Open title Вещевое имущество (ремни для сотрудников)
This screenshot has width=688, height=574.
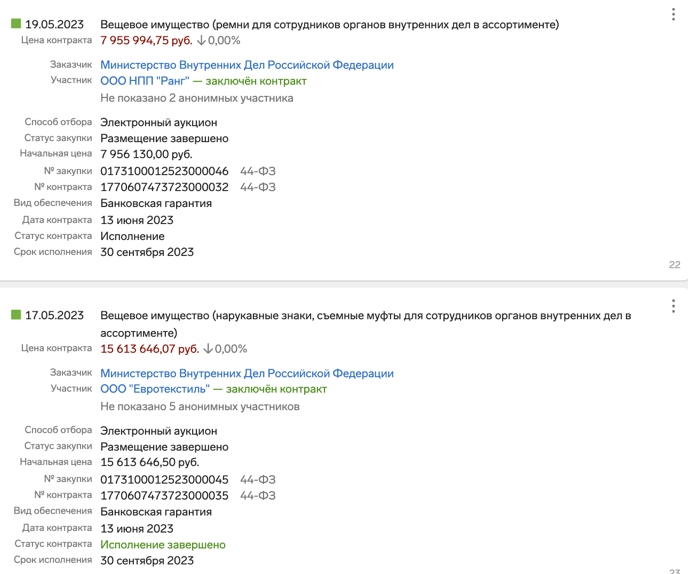coord(330,25)
